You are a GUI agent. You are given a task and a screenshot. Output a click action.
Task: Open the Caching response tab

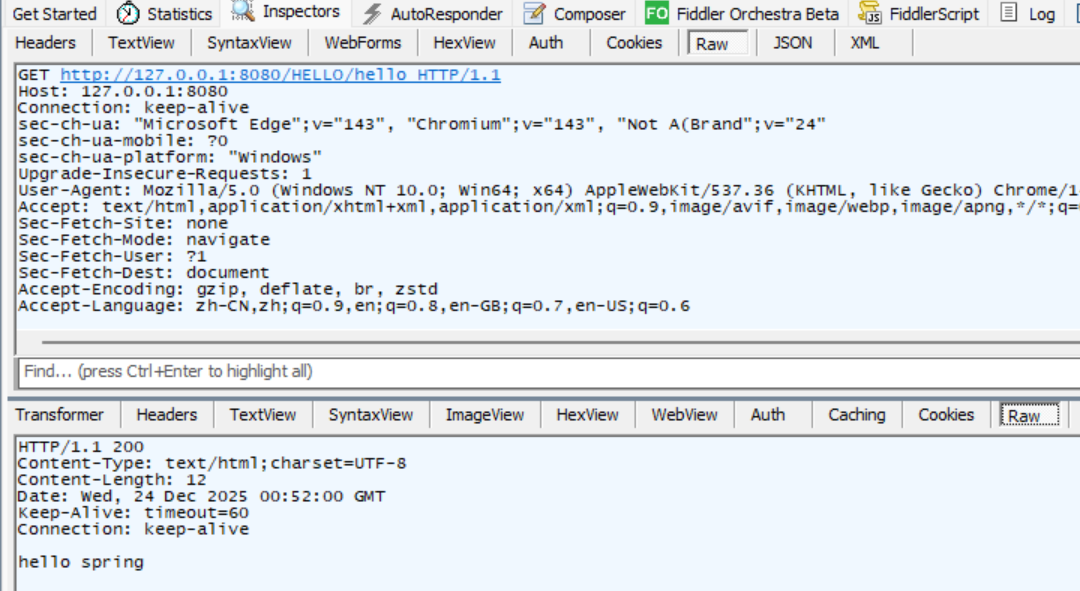(857, 415)
